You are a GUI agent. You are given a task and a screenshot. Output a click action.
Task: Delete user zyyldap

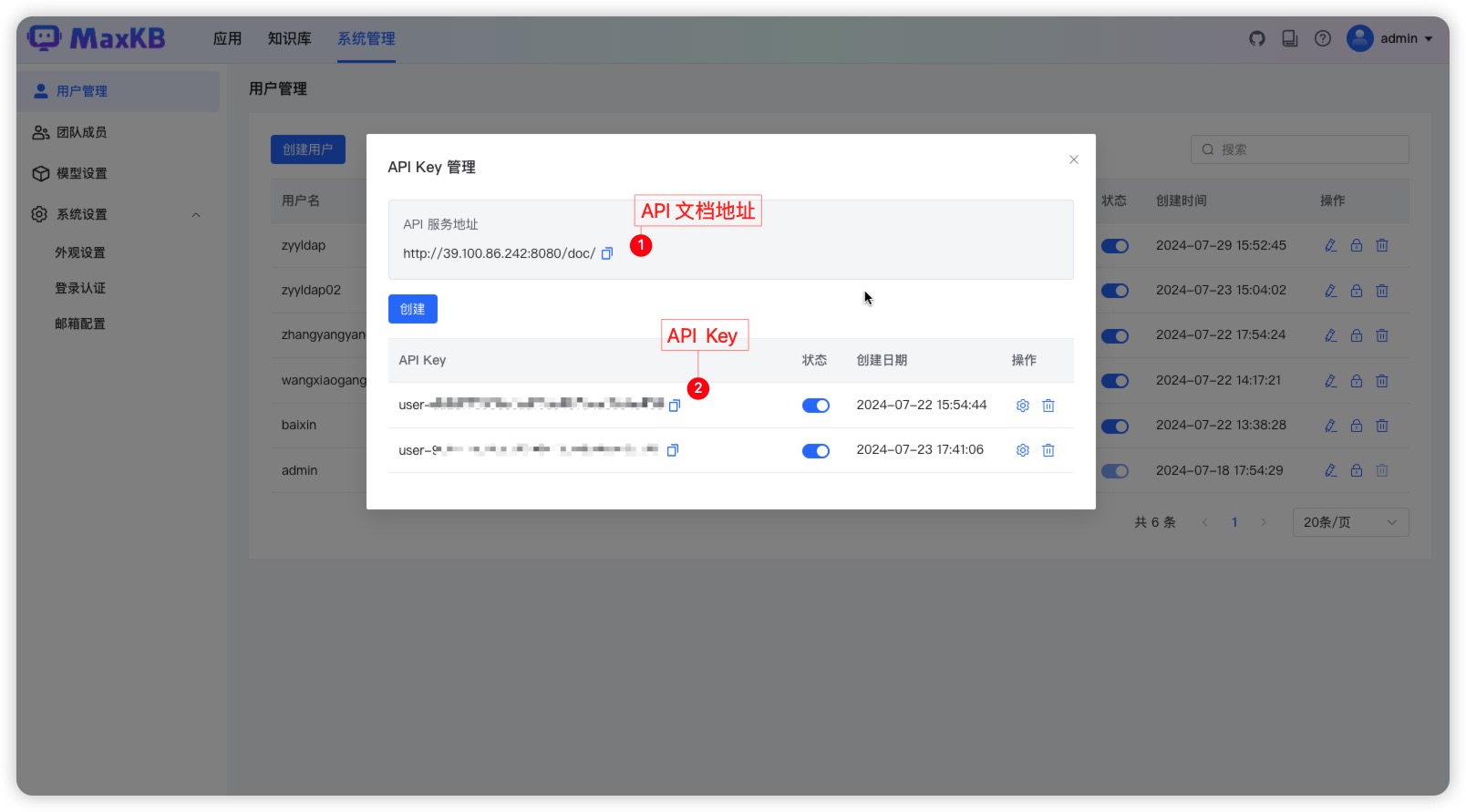tap(1382, 245)
